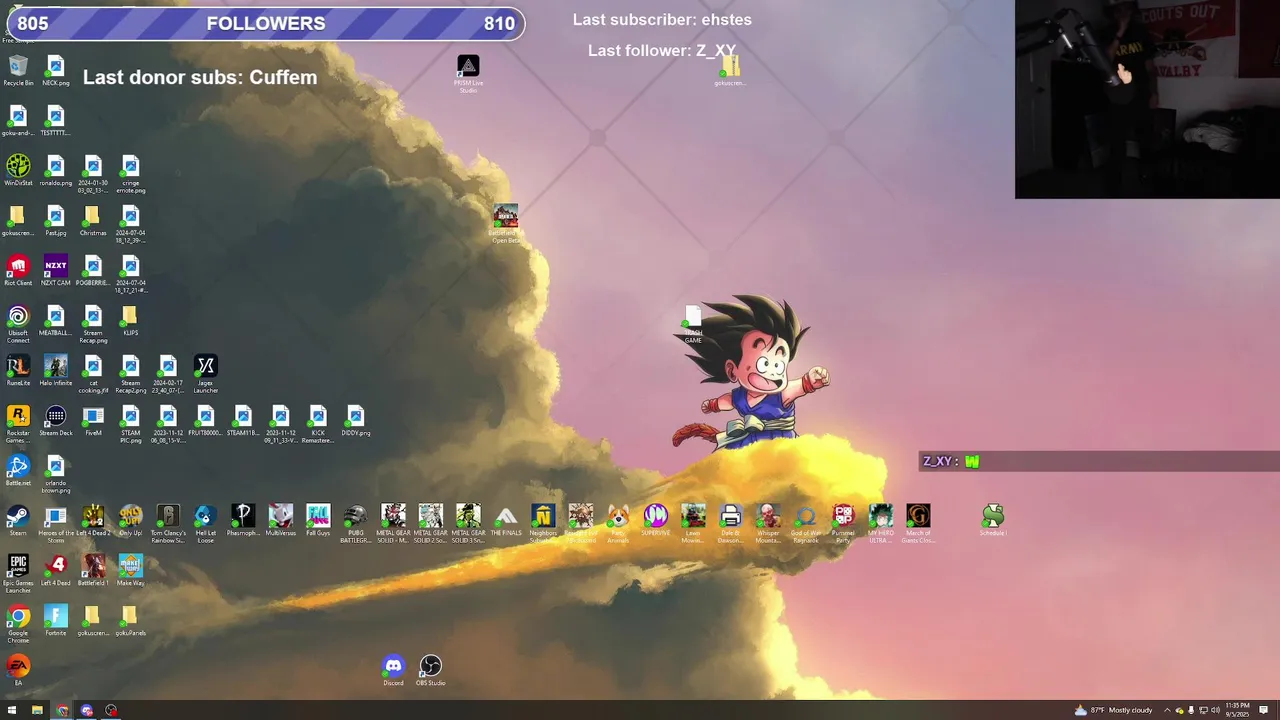Select the FiveM desktop icon
The image size is (1280, 720).
point(93,420)
